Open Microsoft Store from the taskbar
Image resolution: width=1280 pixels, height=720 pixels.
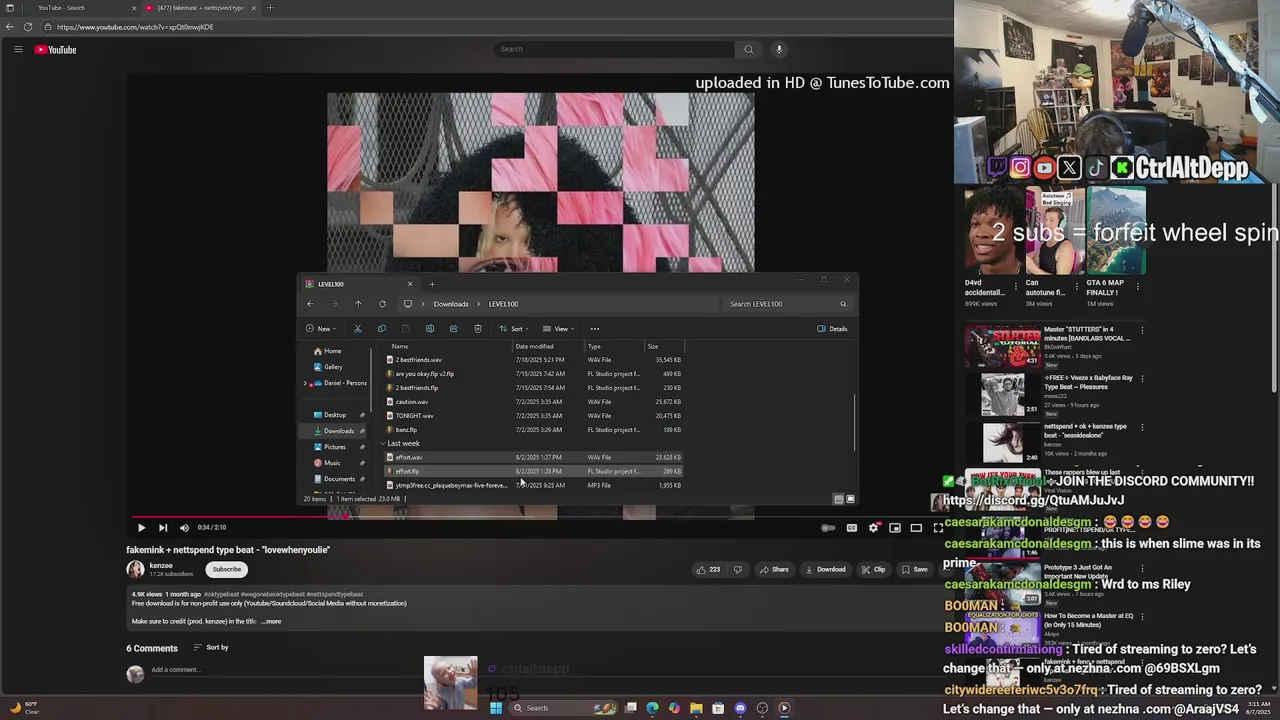[x=718, y=708]
